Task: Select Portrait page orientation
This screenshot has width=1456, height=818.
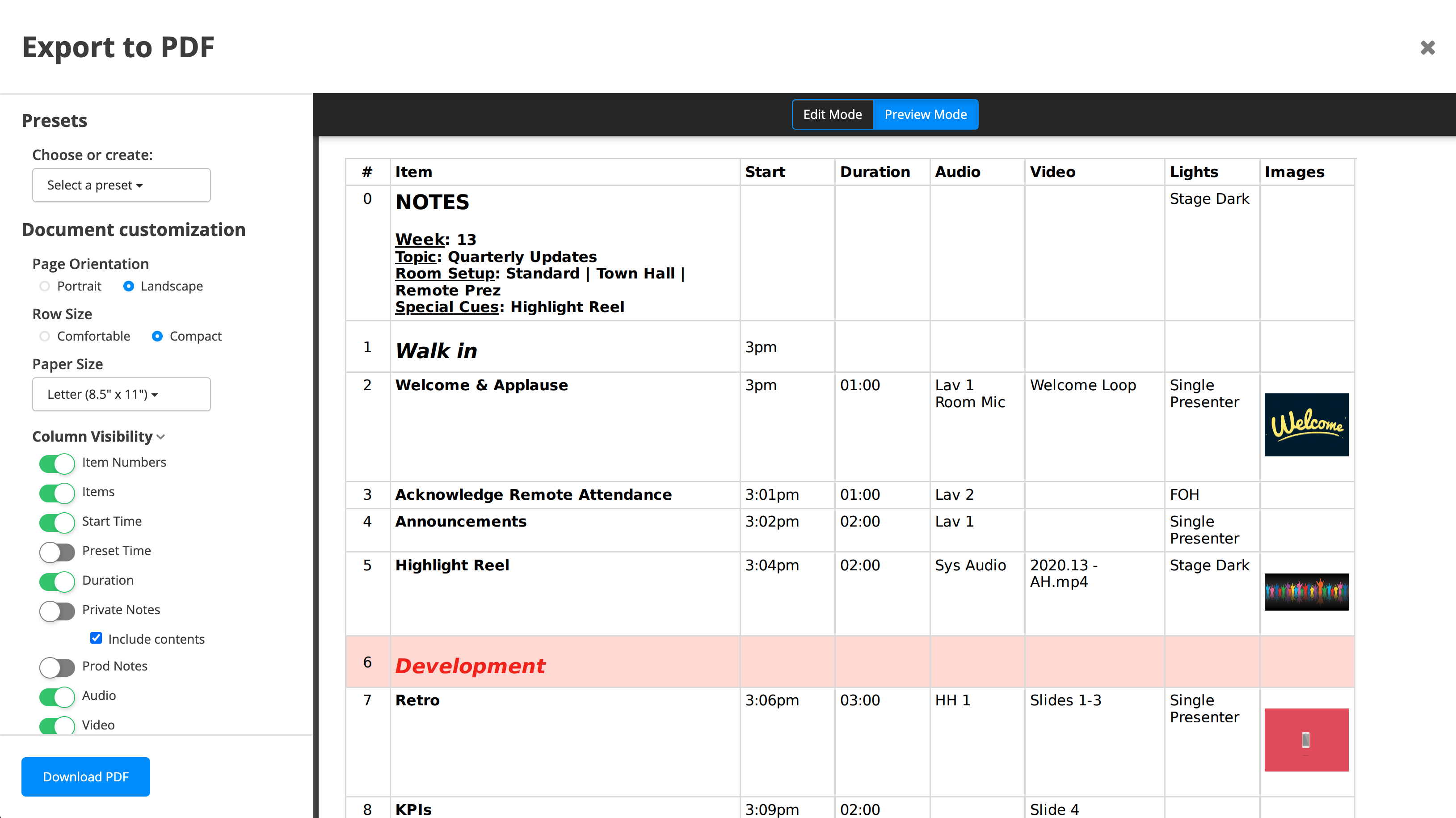Action: tap(45, 286)
